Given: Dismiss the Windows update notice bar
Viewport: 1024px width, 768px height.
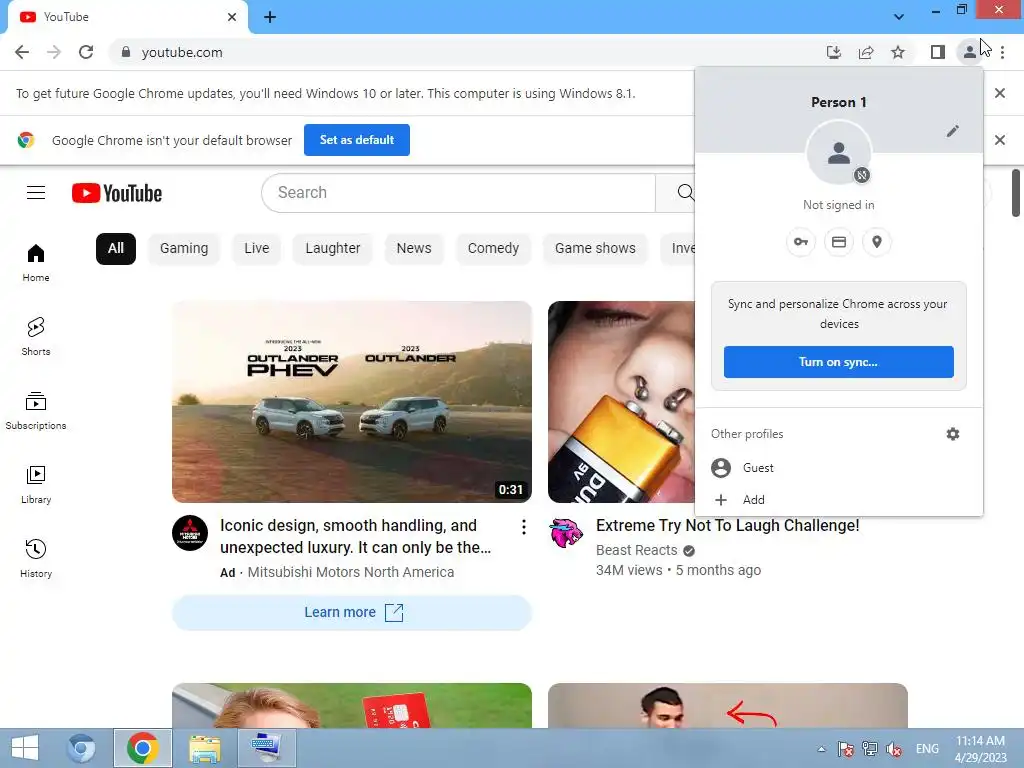Looking at the screenshot, I should (1000, 93).
